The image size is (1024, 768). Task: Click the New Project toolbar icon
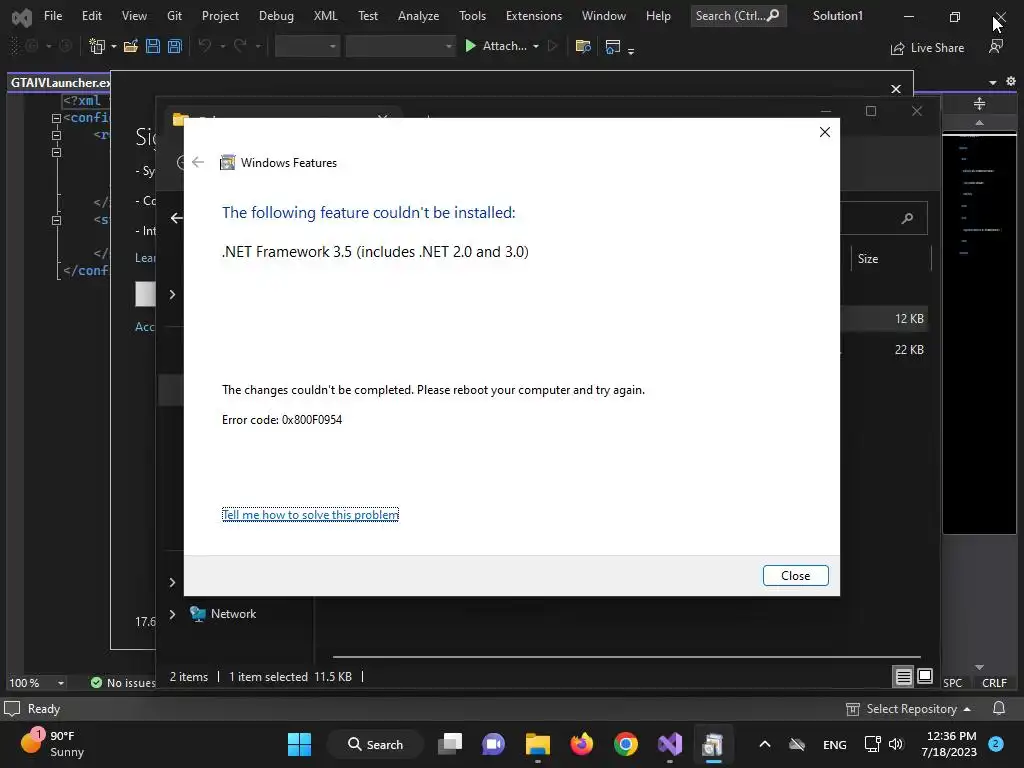tap(97, 46)
